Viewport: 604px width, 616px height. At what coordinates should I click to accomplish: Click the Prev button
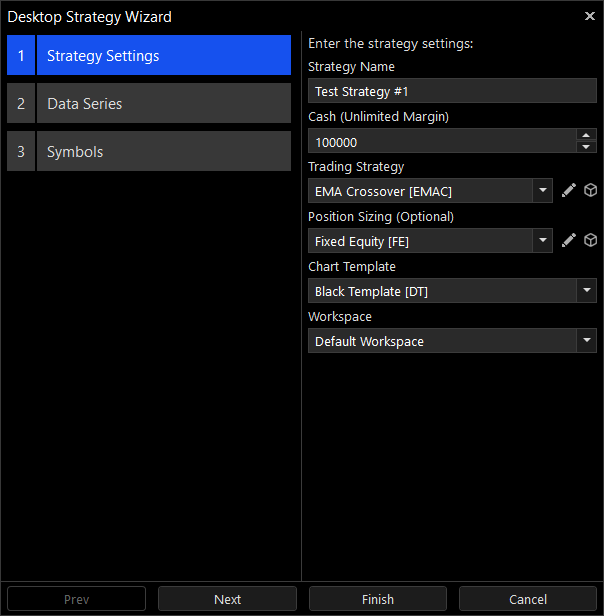tap(76, 599)
